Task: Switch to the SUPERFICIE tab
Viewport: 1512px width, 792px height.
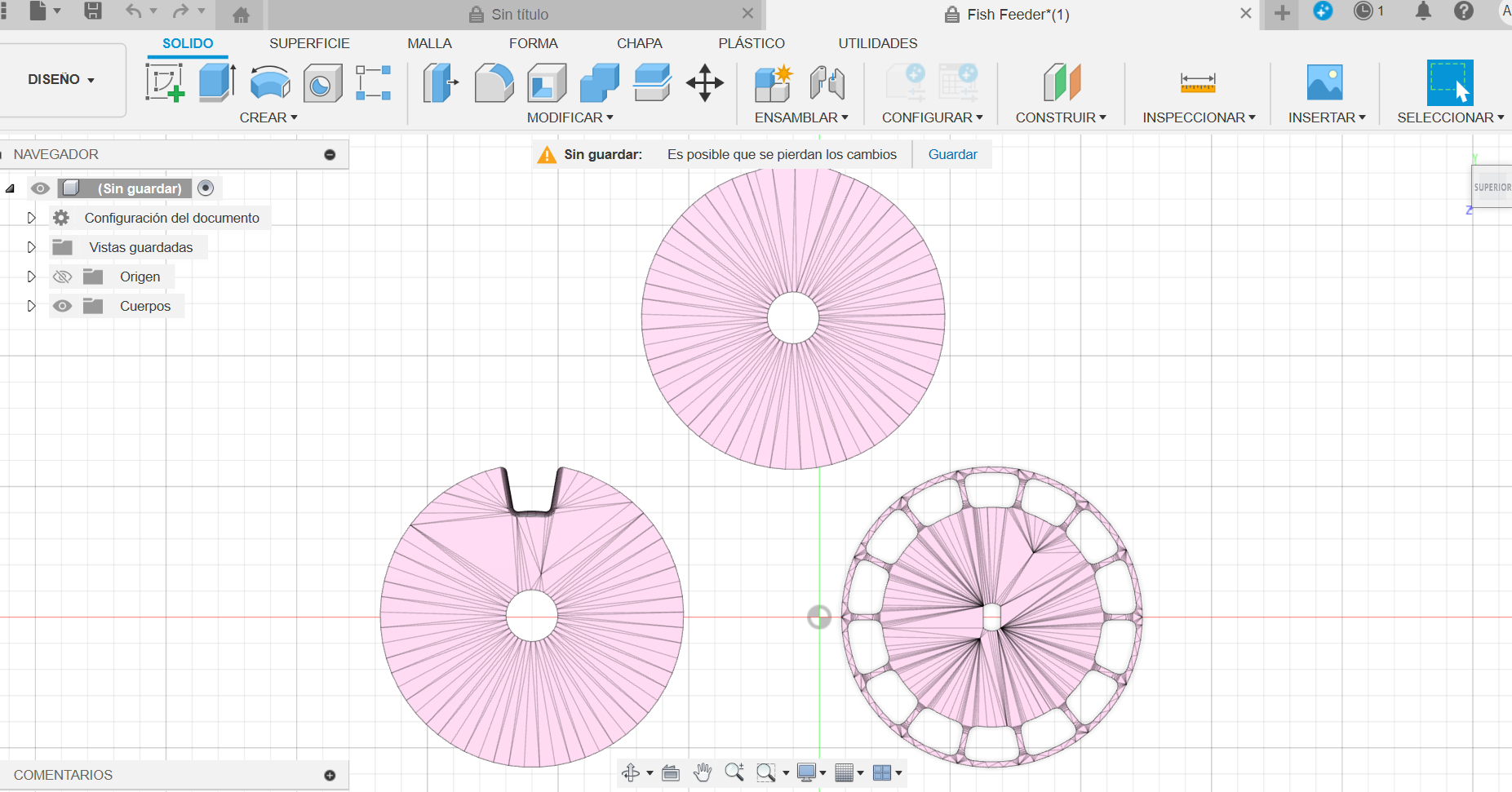Action: point(309,43)
